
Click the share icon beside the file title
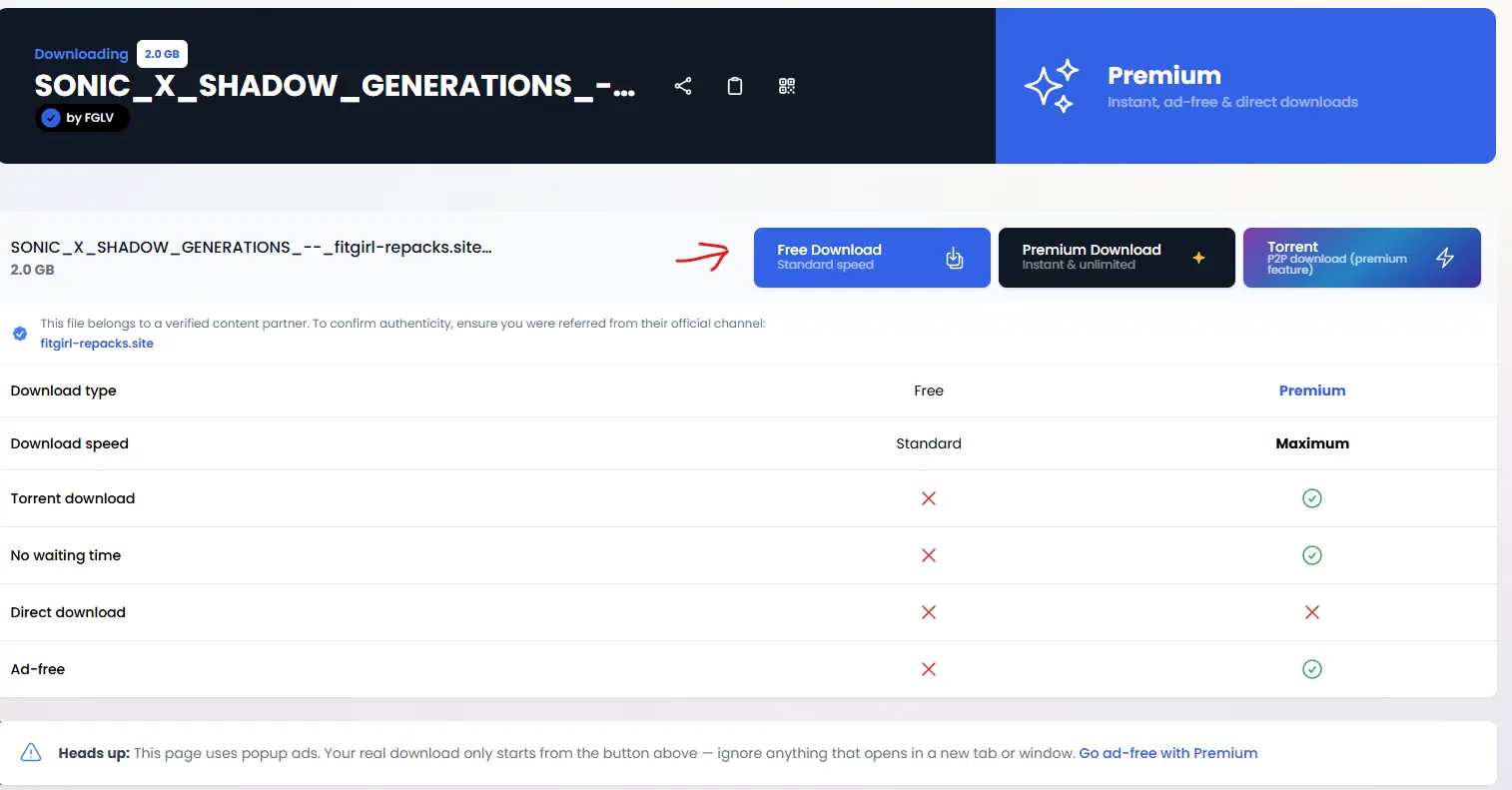(683, 86)
